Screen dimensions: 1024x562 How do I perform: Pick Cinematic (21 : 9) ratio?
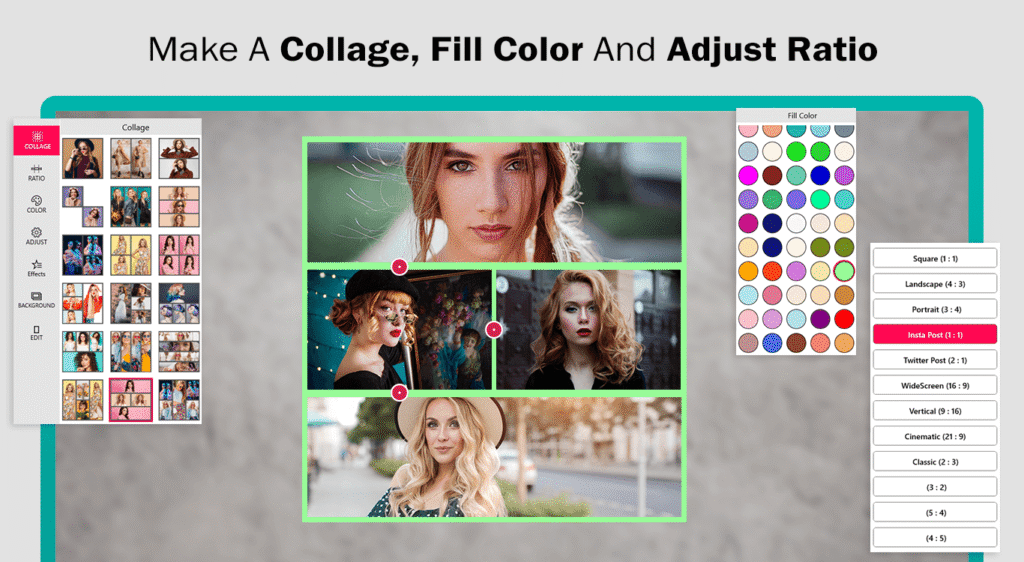tap(935, 436)
